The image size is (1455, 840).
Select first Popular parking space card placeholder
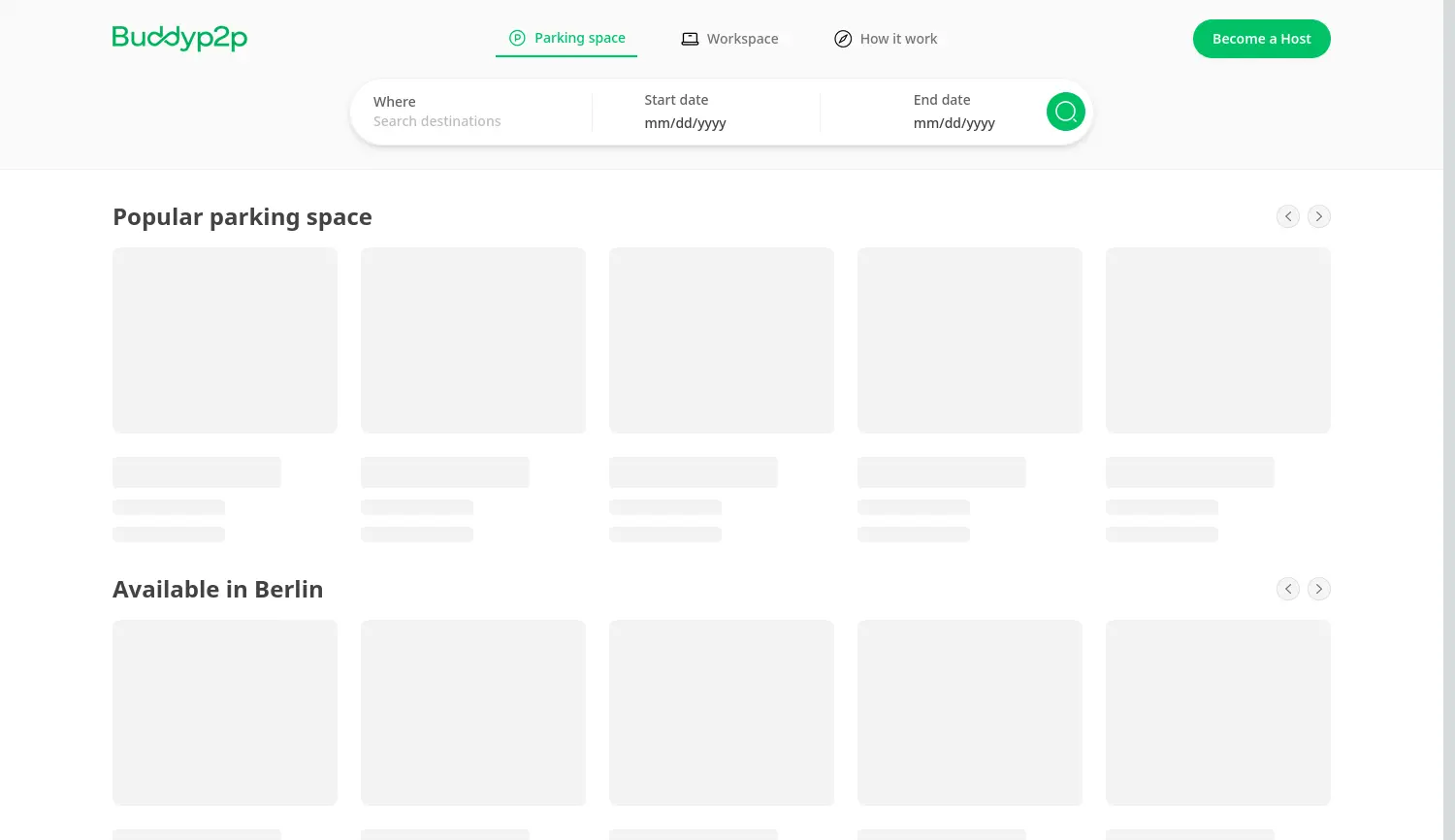click(225, 340)
